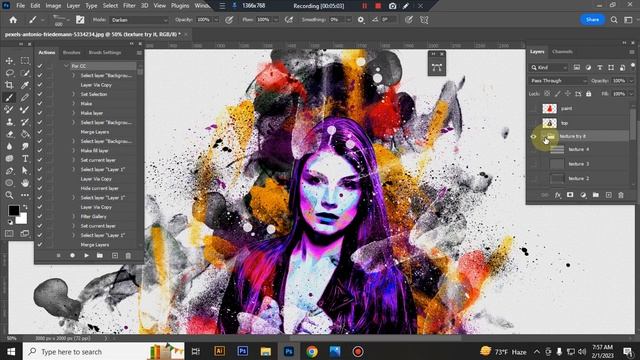Add layer style fx in Layers panel

(x=558, y=195)
